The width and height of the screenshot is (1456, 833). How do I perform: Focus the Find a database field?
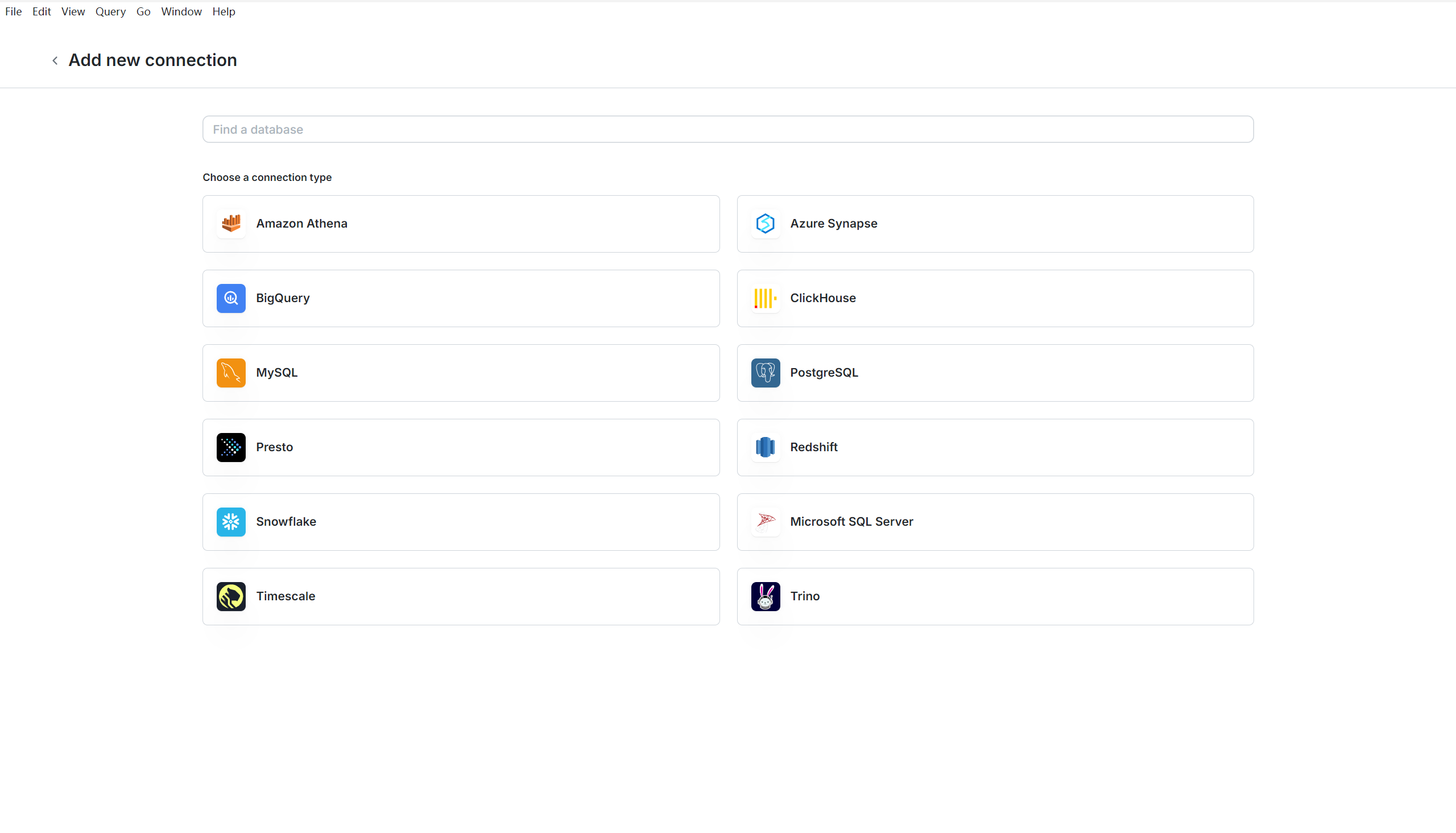pos(727,129)
